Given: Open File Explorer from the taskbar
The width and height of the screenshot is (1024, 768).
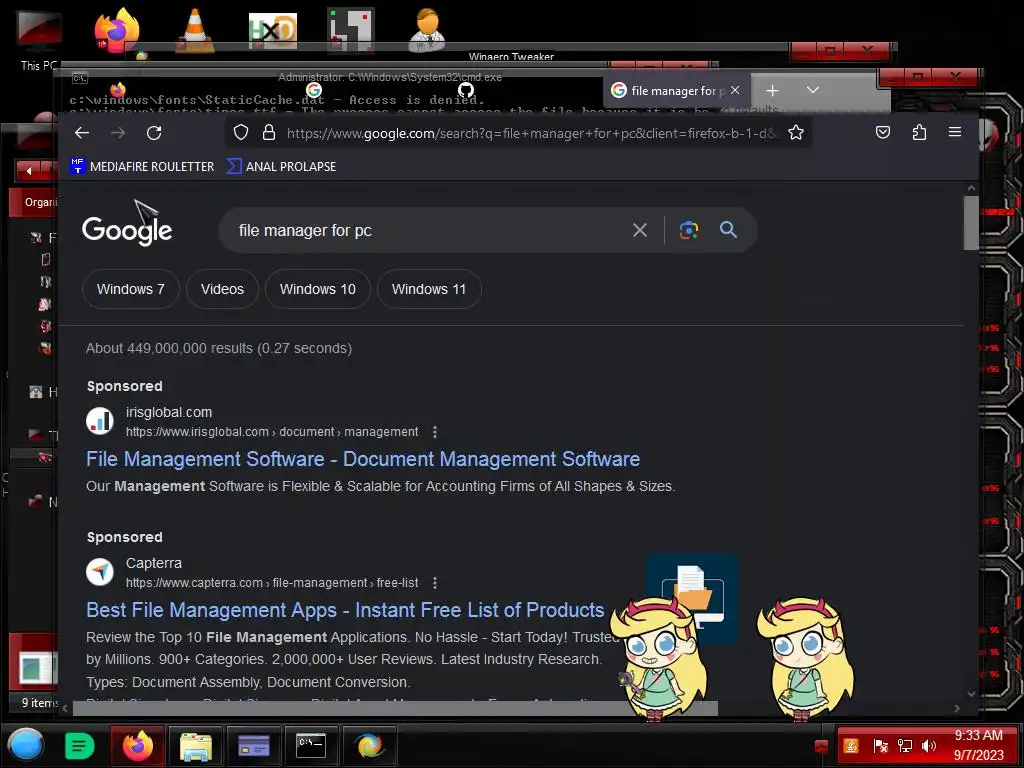Looking at the screenshot, I should tap(195, 745).
